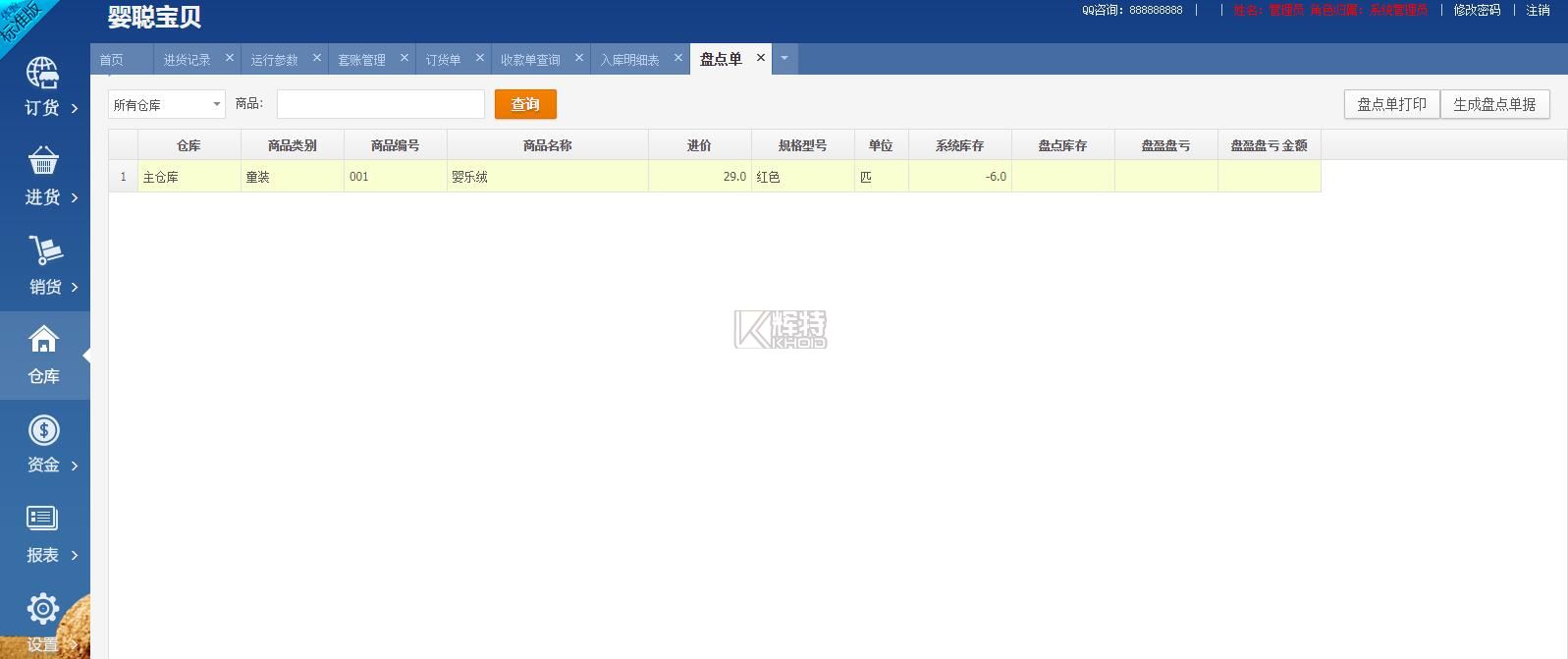1568x659 pixels.
Task: Close the 进货记录 tab
Action: 230,58
